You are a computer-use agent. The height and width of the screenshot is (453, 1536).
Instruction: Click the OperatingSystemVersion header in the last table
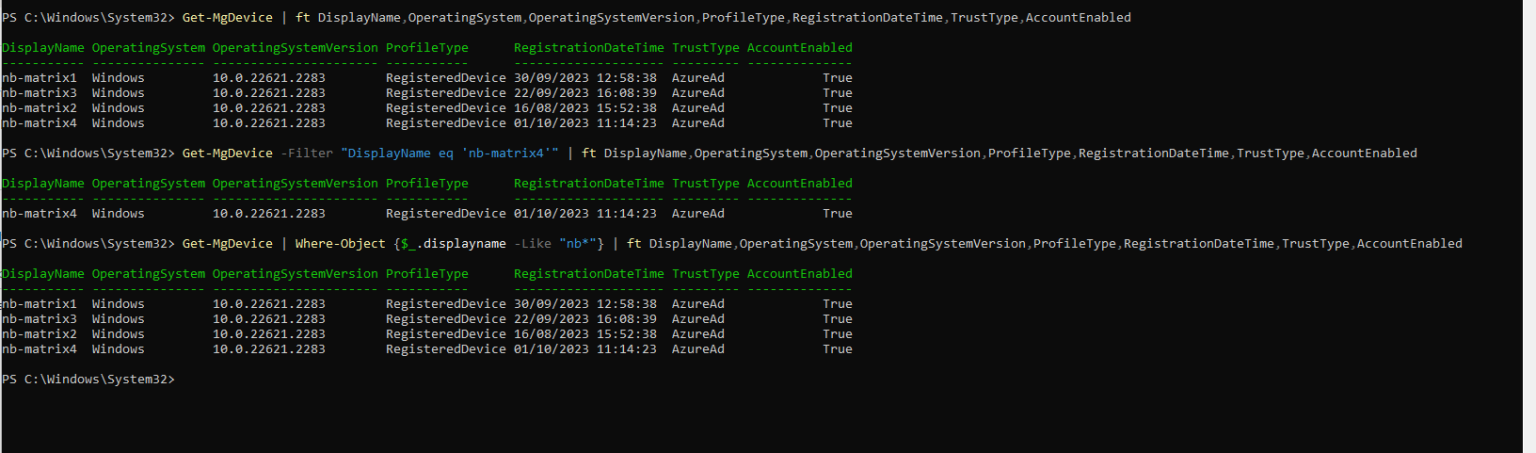coord(295,274)
